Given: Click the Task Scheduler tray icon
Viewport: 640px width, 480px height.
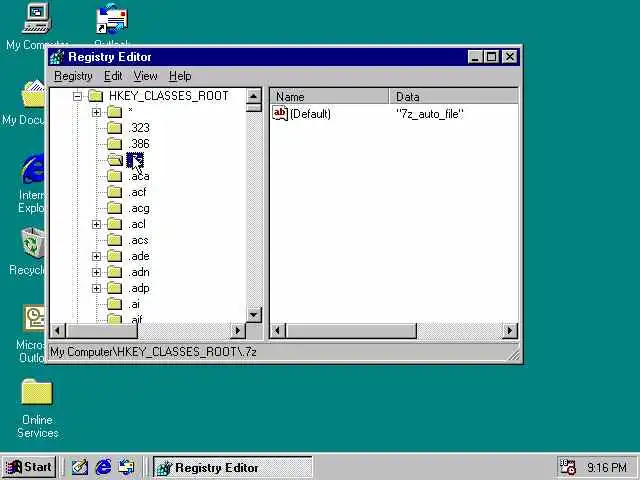Looking at the screenshot, I should click(567, 467).
